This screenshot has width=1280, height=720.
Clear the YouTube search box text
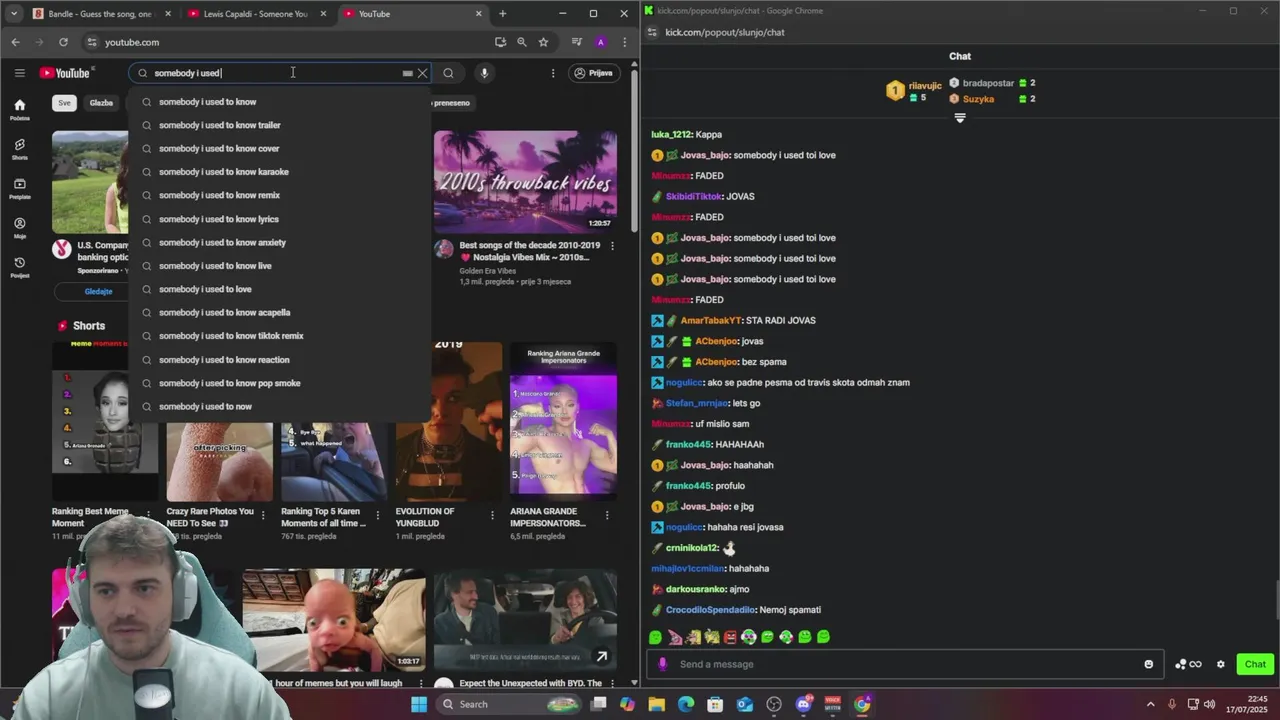422,73
